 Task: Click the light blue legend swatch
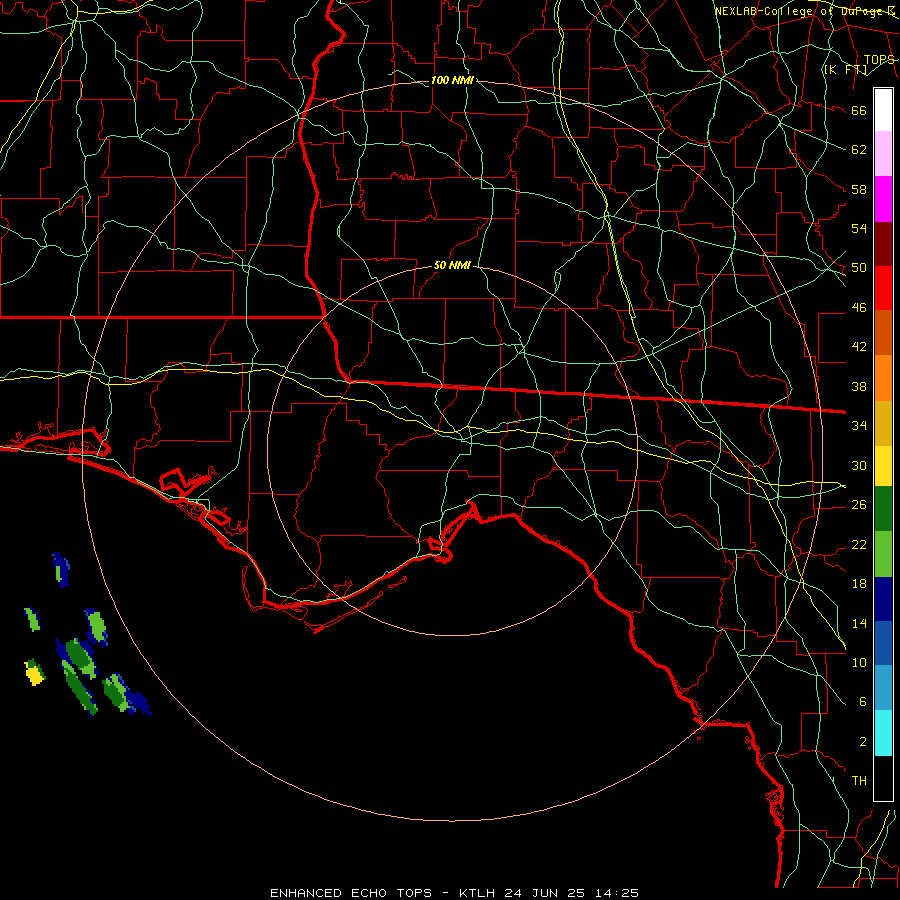point(883,688)
